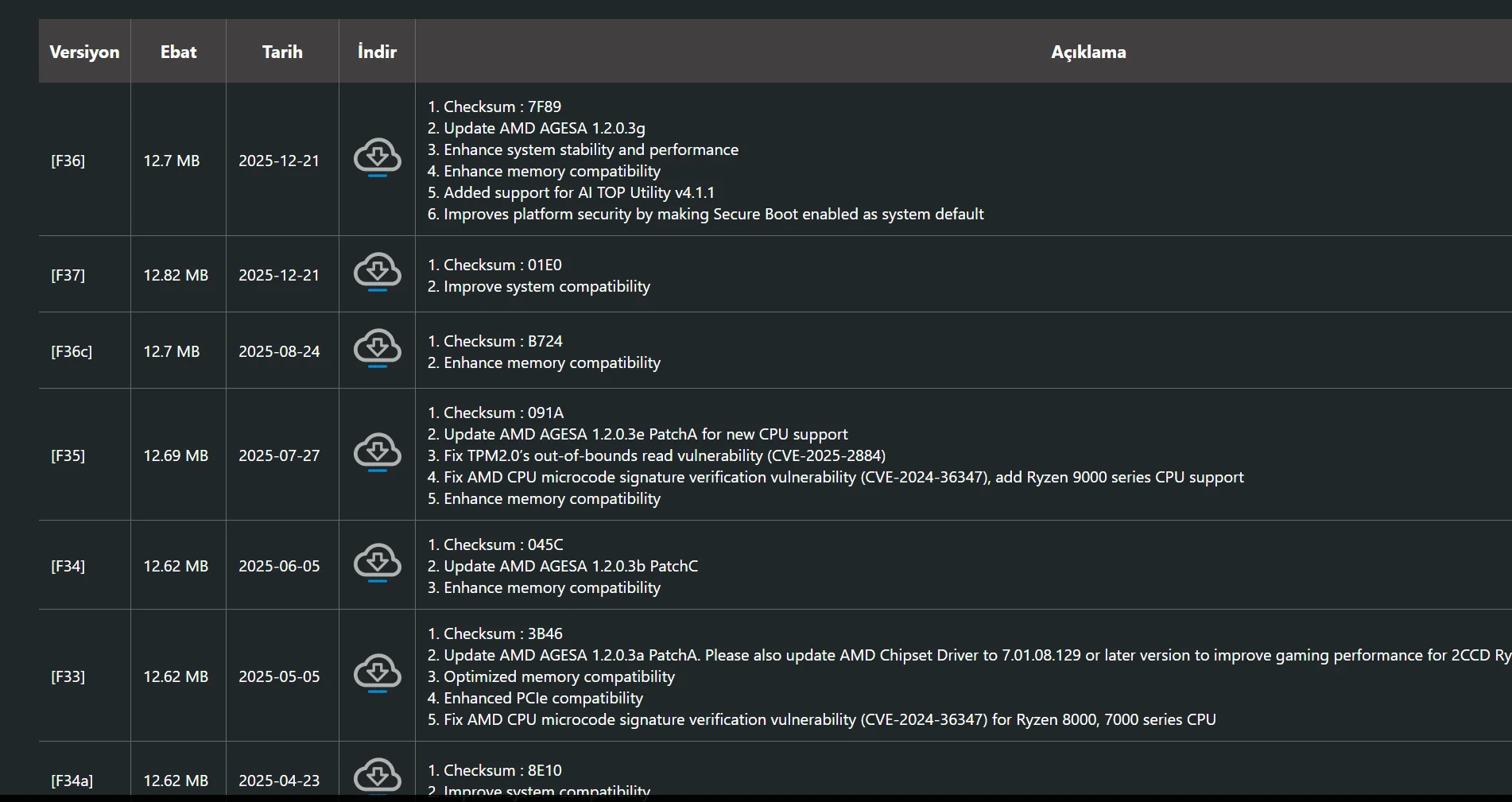The width and height of the screenshot is (1512, 802).
Task: Download BIOS version F33
Action: point(378,673)
